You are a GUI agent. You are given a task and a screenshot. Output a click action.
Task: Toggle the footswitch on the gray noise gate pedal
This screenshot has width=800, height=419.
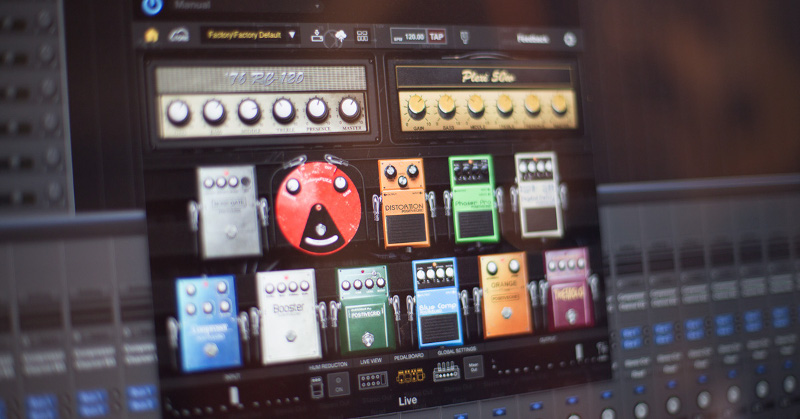pos(231,231)
